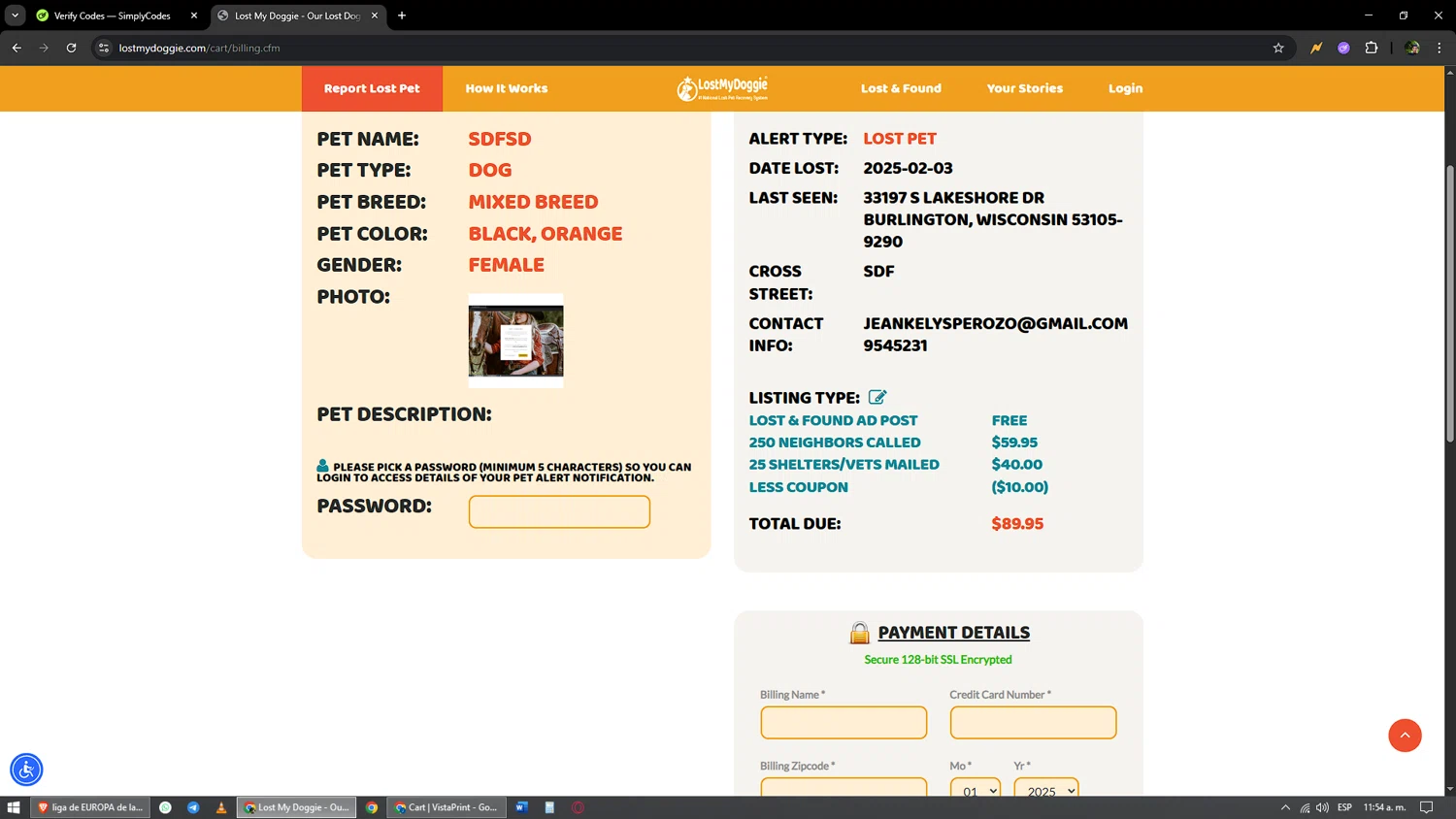Click the LostMyDoggie logo in header
The image size is (1456, 819).
point(722,88)
